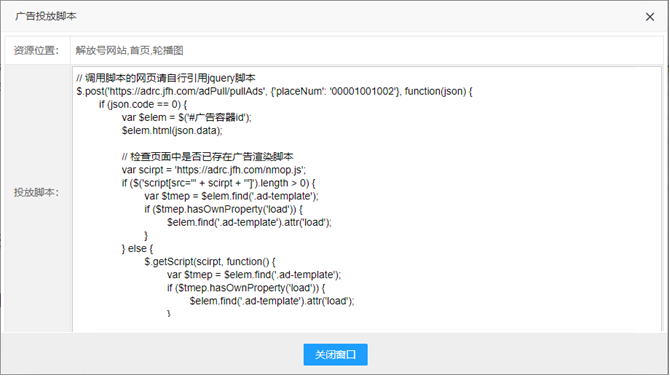Click the 投放脚本 label
The width and height of the screenshot is (670, 377).
pos(36,192)
